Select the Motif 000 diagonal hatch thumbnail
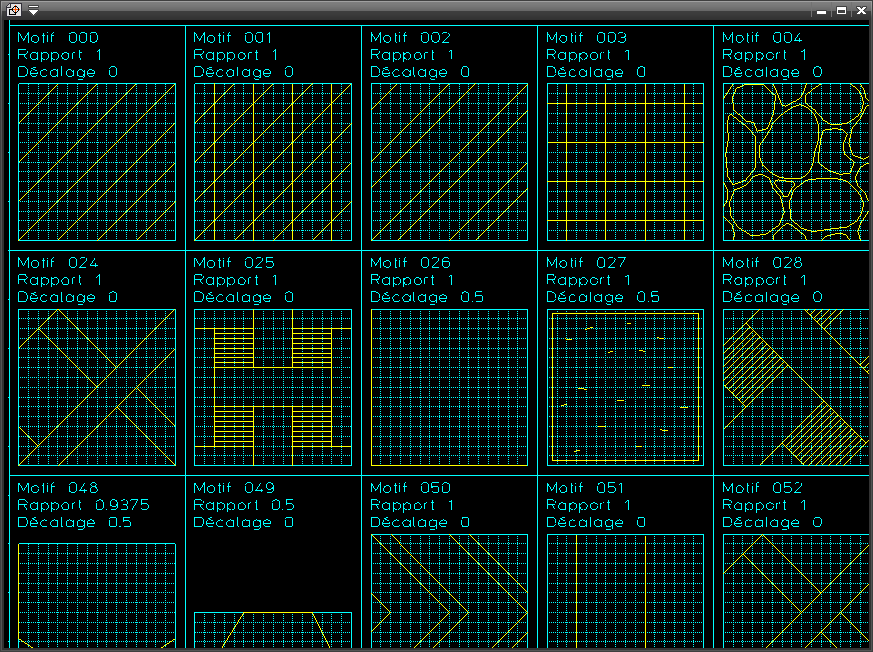Viewport: 873px width, 652px height. (x=97, y=162)
